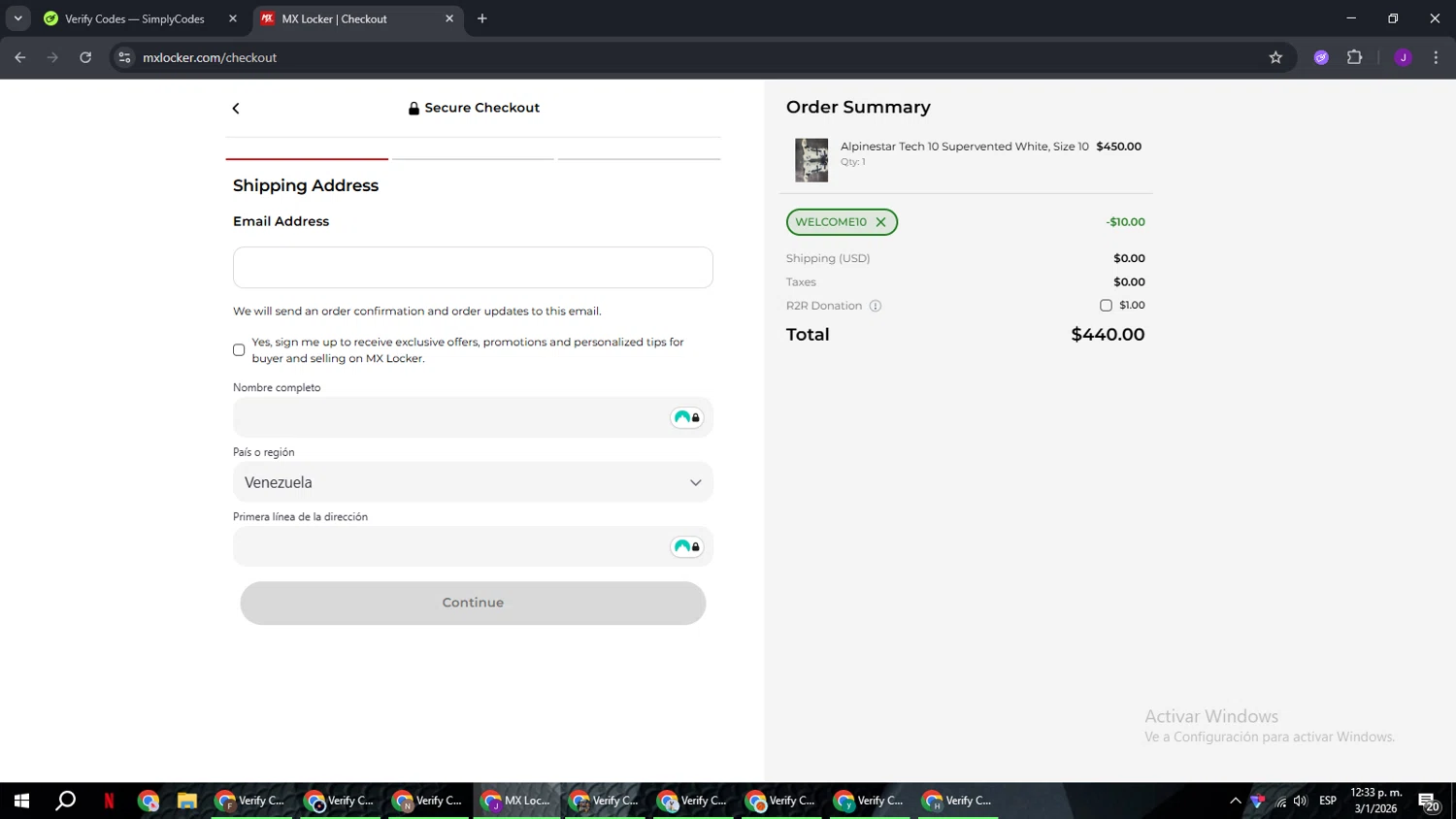The width and height of the screenshot is (1456, 819).
Task: Click the browser Back arrow
Action: tap(20, 58)
